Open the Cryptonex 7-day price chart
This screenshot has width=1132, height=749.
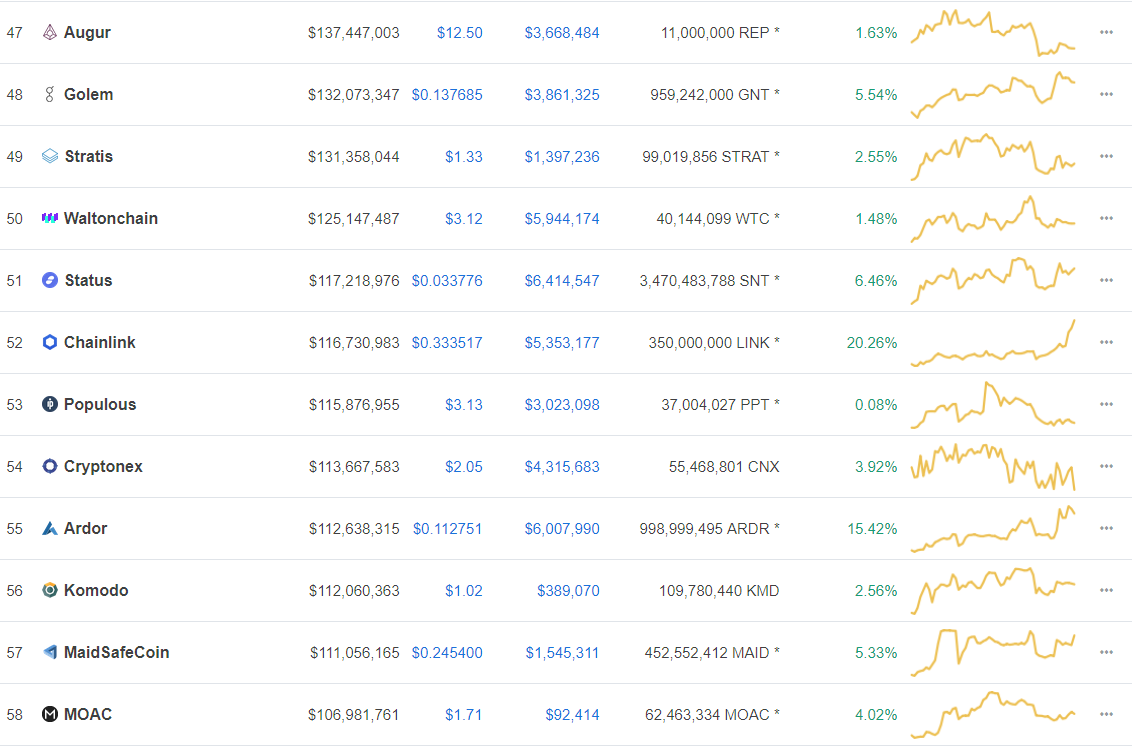[993, 467]
